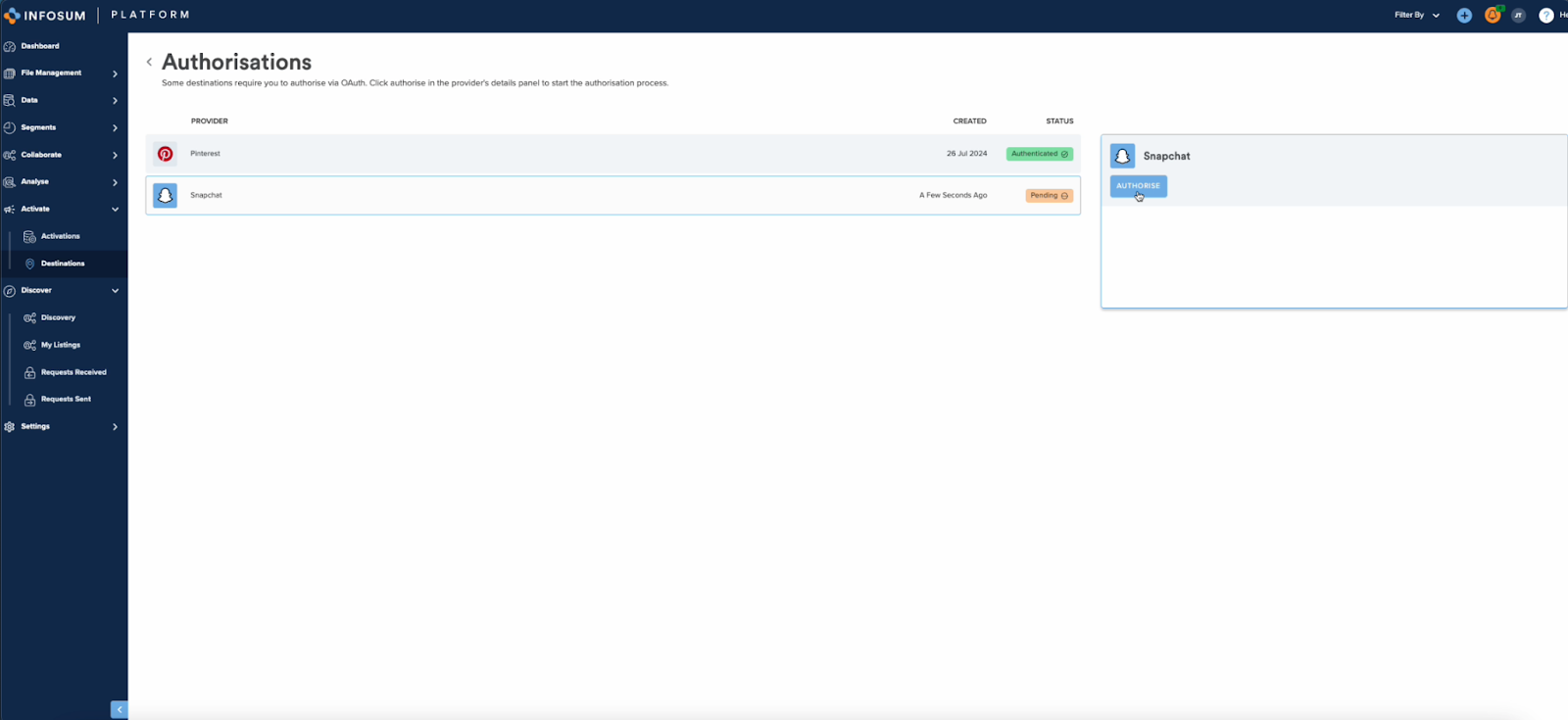The width and height of the screenshot is (1568, 720).
Task: Select the Pinterest provider name
Action: click(x=205, y=154)
